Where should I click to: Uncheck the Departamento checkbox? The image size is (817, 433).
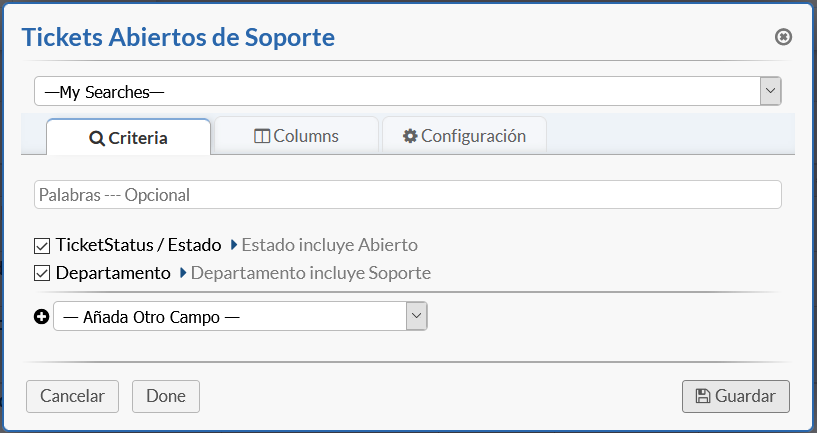(x=42, y=273)
